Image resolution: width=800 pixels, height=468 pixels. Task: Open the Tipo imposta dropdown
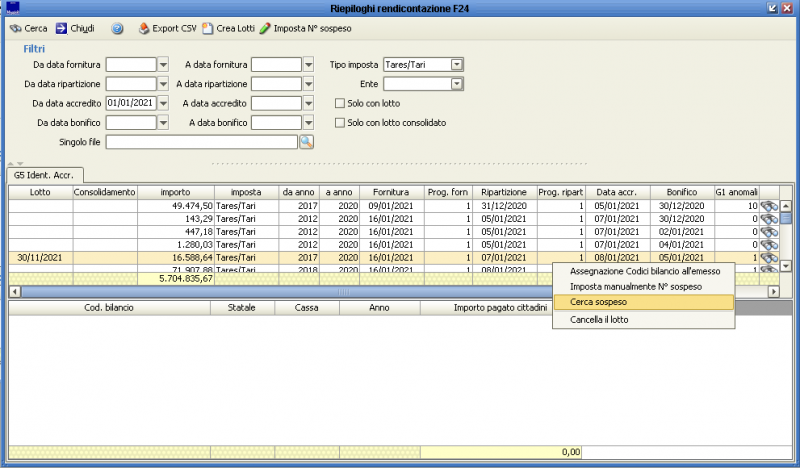457,65
